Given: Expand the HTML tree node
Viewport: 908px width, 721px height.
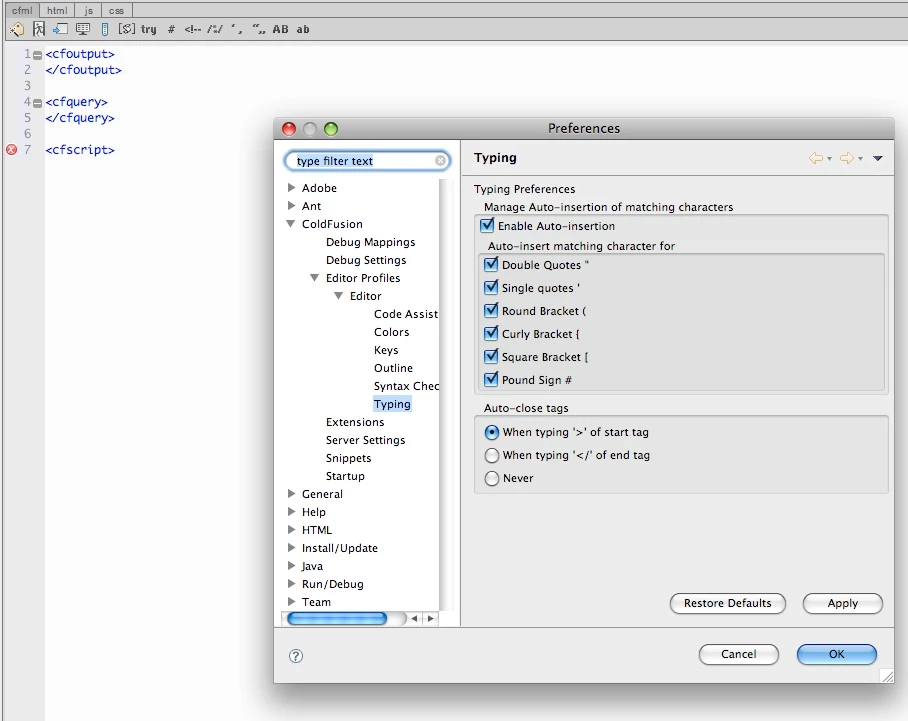Looking at the screenshot, I should (291, 529).
